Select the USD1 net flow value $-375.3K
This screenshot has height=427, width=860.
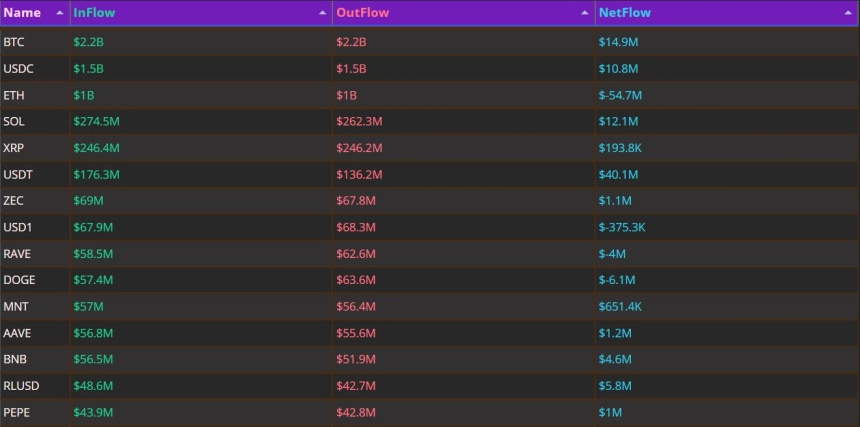point(622,227)
